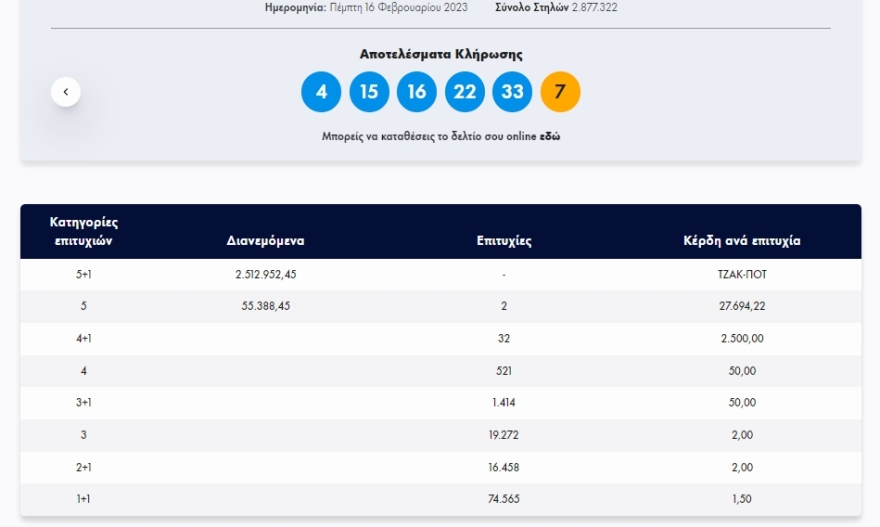Click the 'Αποτελέσματα Κλήρωσης' heading
880x527 pixels.
[441, 54]
